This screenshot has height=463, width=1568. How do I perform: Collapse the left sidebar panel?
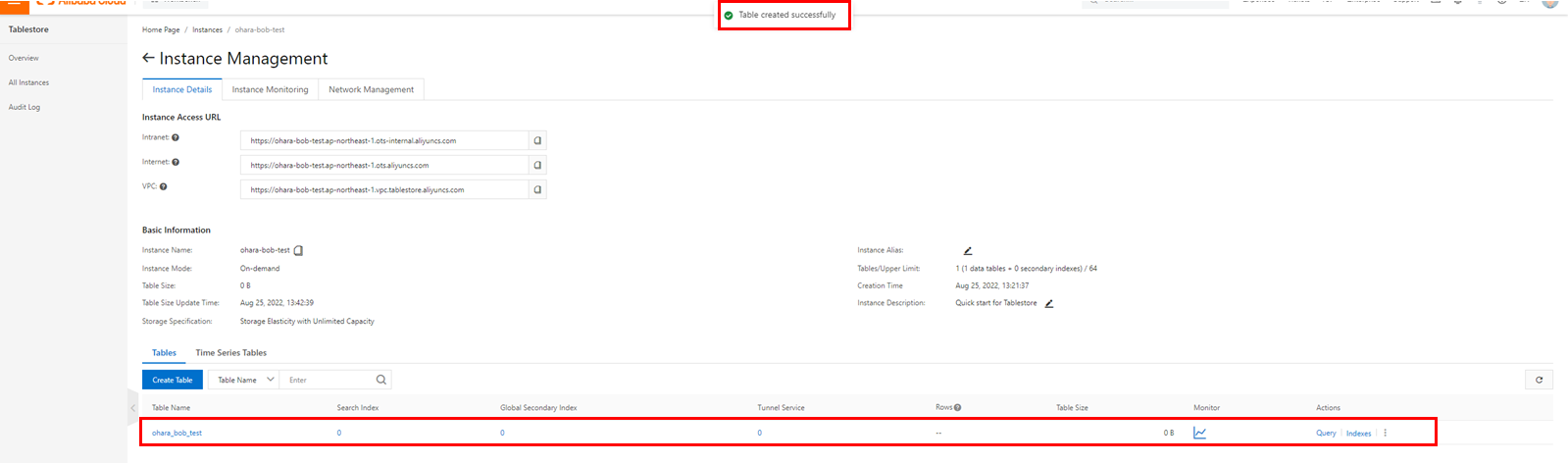(x=133, y=407)
